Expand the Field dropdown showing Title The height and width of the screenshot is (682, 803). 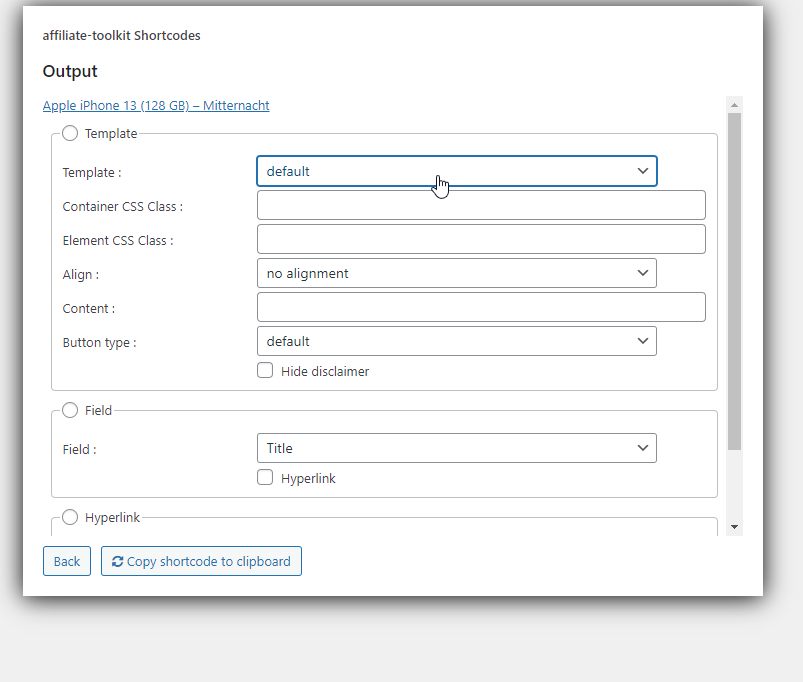[x=457, y=449]
